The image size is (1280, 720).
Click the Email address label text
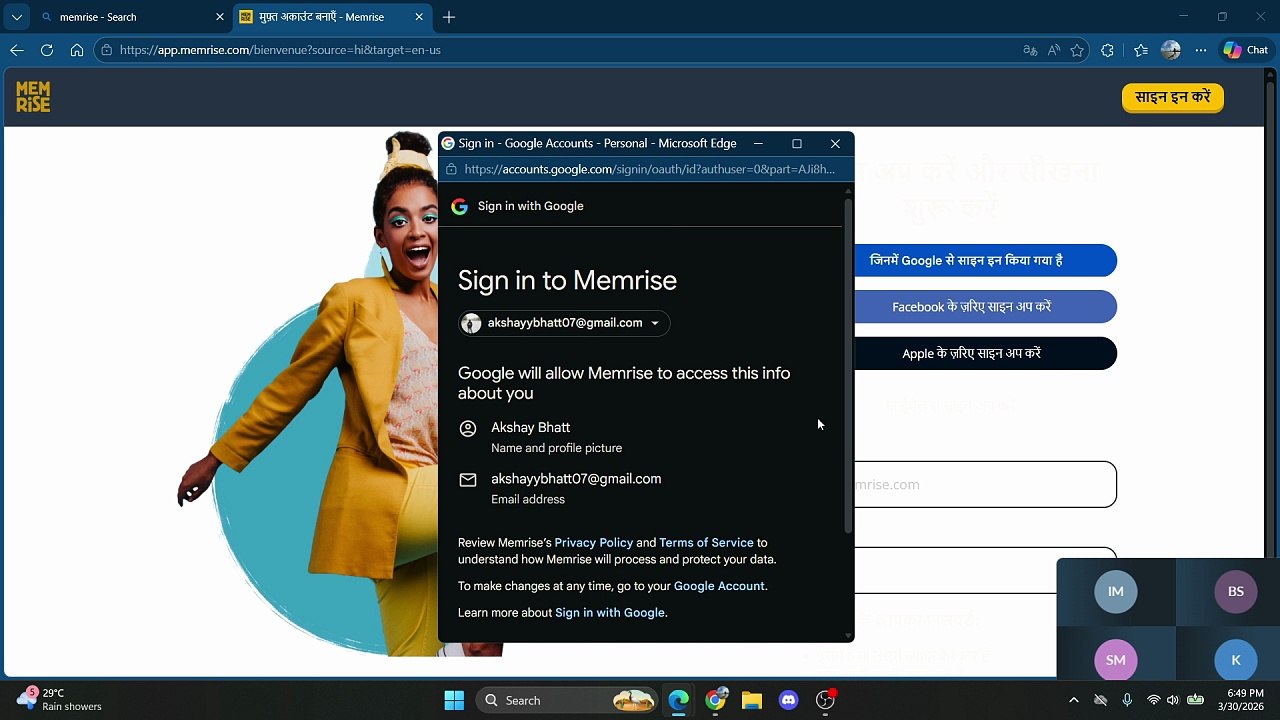pyautogui.click(x=528, y=499)
